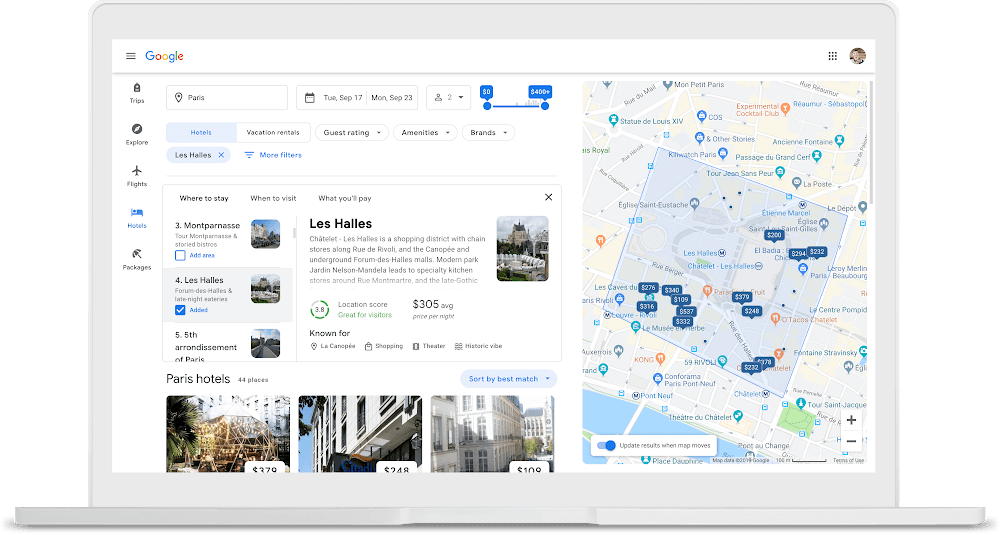This screenshot has width=1000, height=535.
Task: Select the $332 map price marker
Action: pyautogui.click(x=683, y=322)
